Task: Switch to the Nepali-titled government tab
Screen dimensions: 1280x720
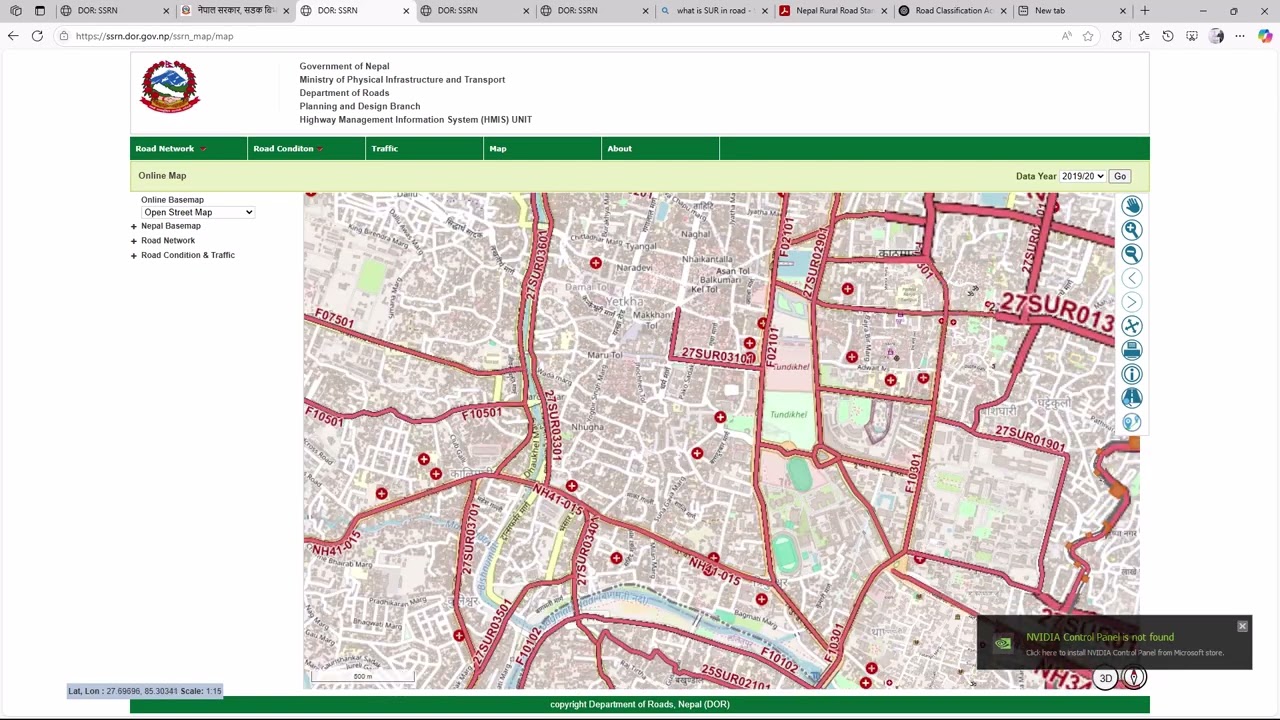Action: tap(237, 11)
